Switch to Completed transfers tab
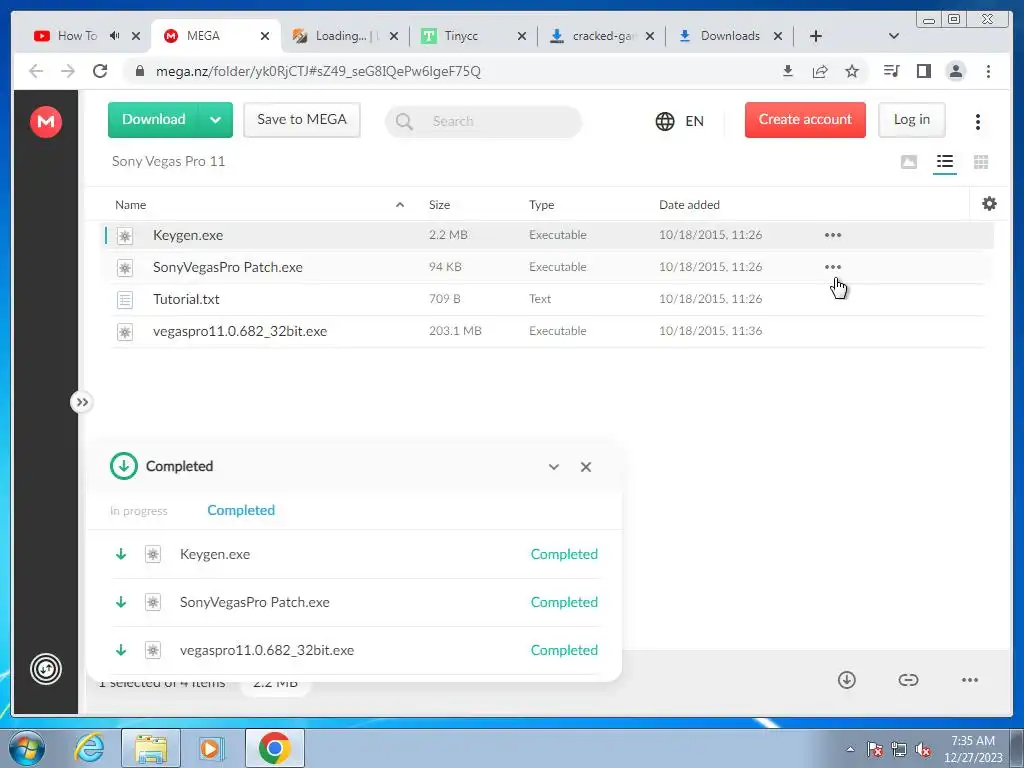The height and width of the screenshot is (768, 1024). (241, 510)
